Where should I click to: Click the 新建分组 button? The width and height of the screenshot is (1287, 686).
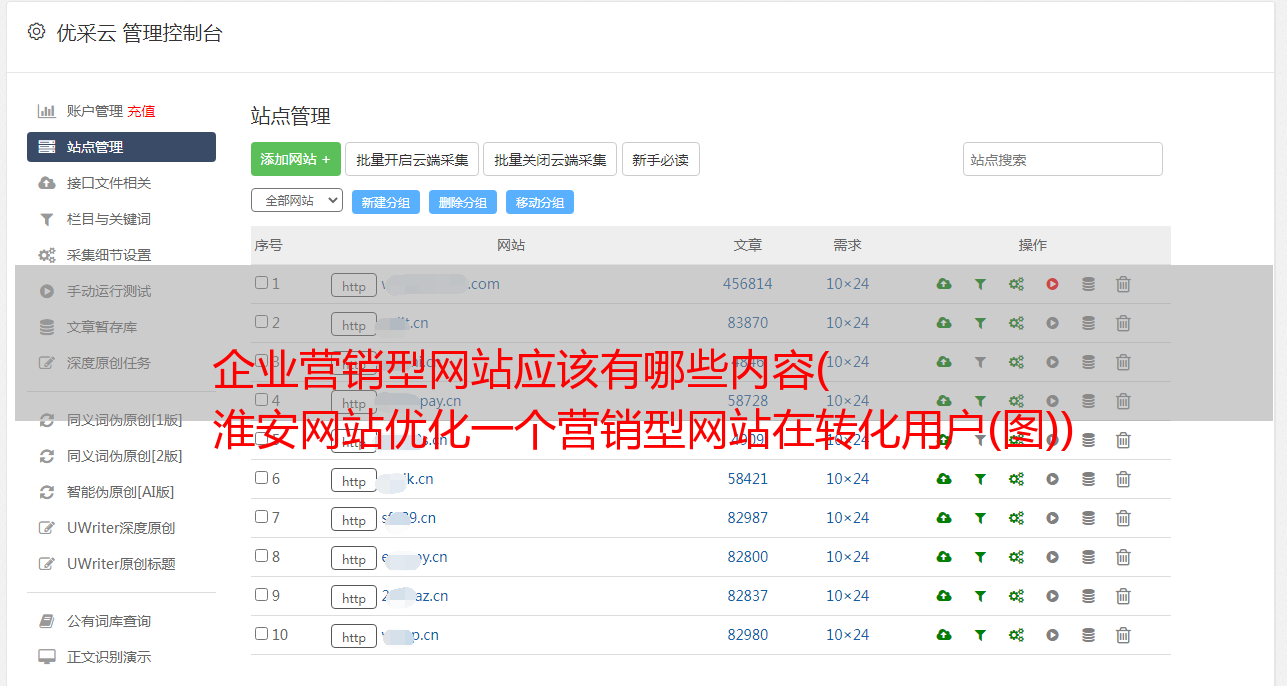point(386,202)
